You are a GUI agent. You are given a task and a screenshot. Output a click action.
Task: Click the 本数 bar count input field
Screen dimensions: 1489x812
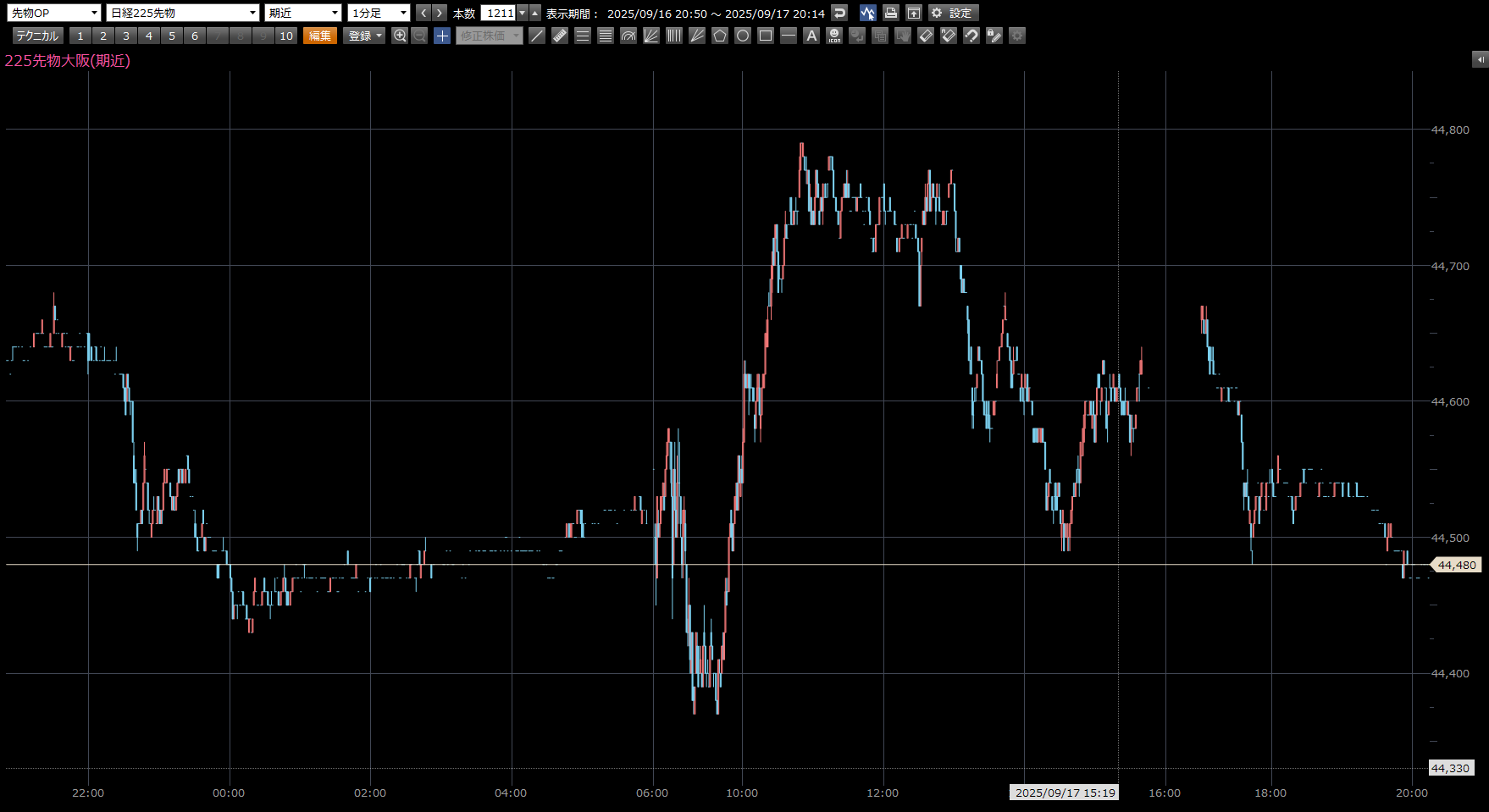(x=499, y=13)
